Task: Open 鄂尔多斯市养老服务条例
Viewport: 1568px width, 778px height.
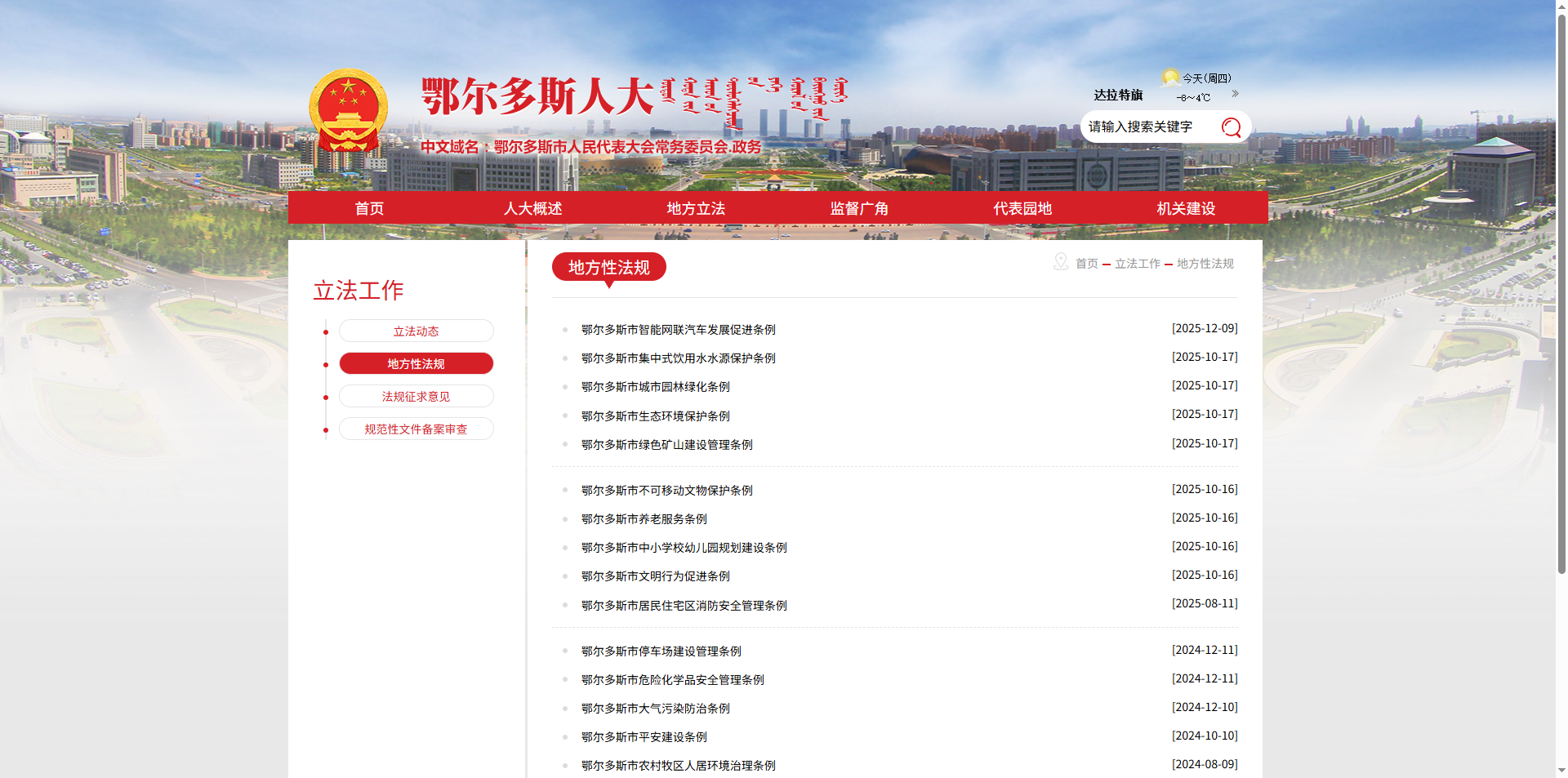Action: (x=644, y=519)
